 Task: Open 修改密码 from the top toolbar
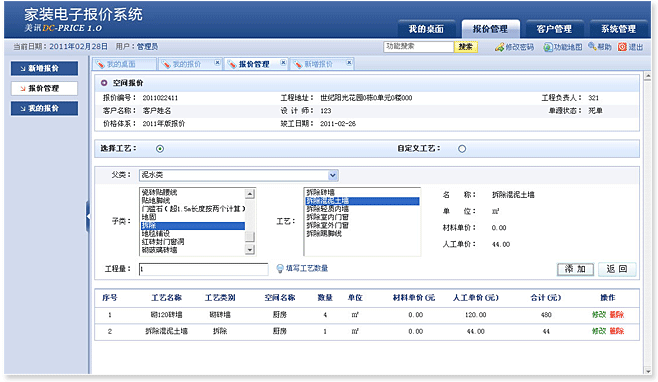514,47
